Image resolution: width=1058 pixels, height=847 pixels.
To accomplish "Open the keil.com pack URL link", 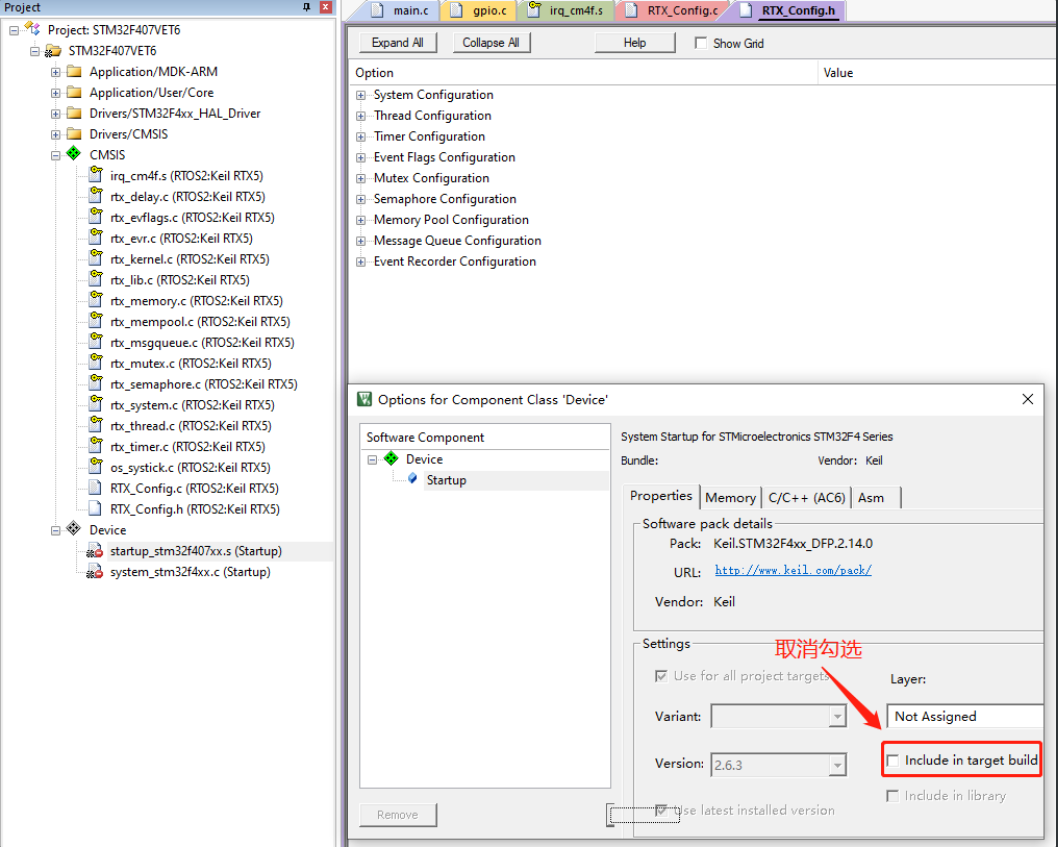I will [x=792, y=572].
